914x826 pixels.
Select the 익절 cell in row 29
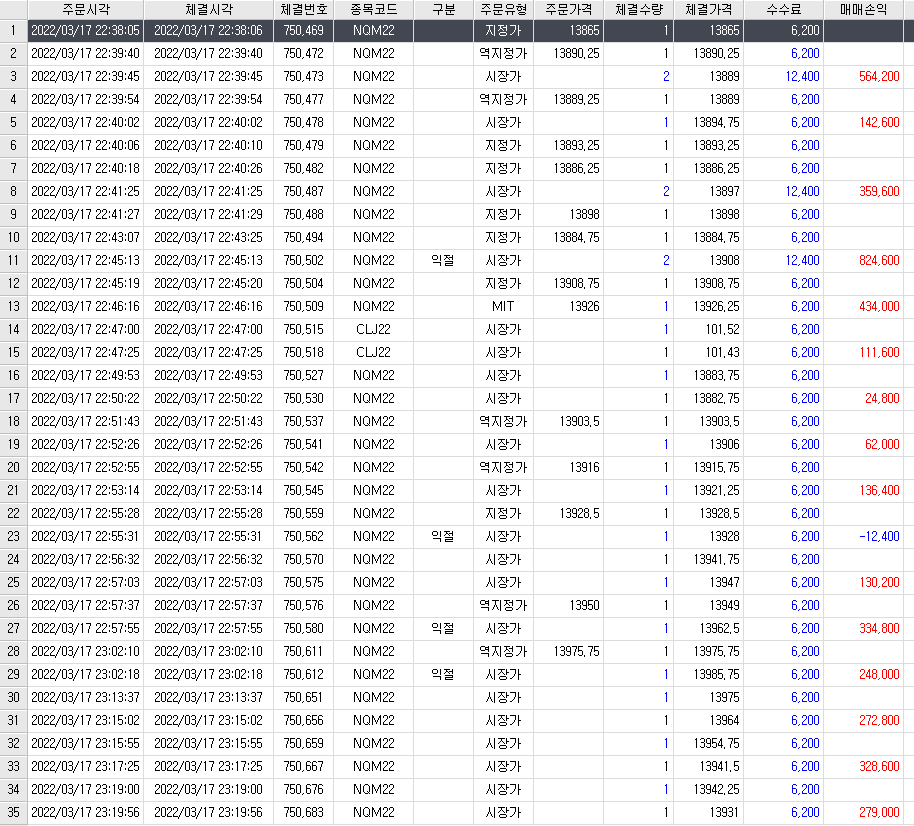(442, 674)
